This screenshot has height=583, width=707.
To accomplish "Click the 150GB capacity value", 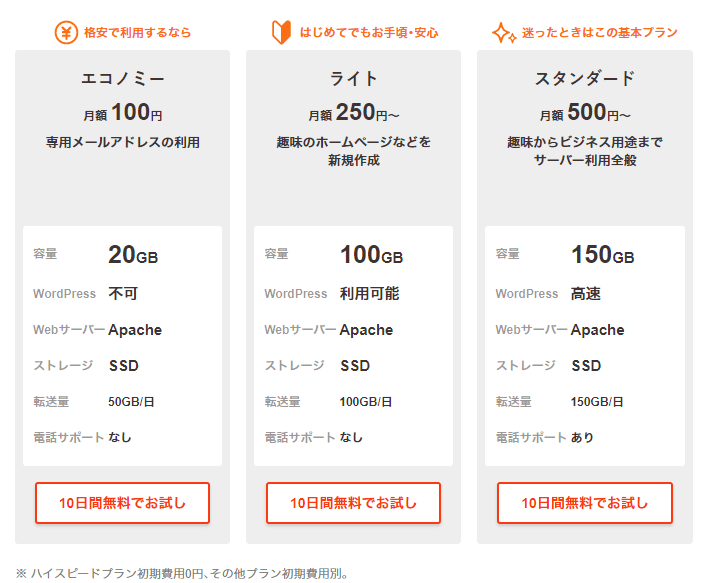I will (x=602, y=255).
